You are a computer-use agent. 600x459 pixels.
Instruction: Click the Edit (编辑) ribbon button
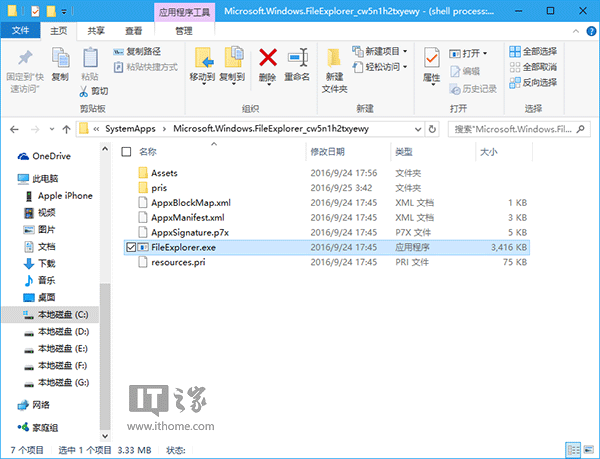pyautogui.click(x=465, y=71)
